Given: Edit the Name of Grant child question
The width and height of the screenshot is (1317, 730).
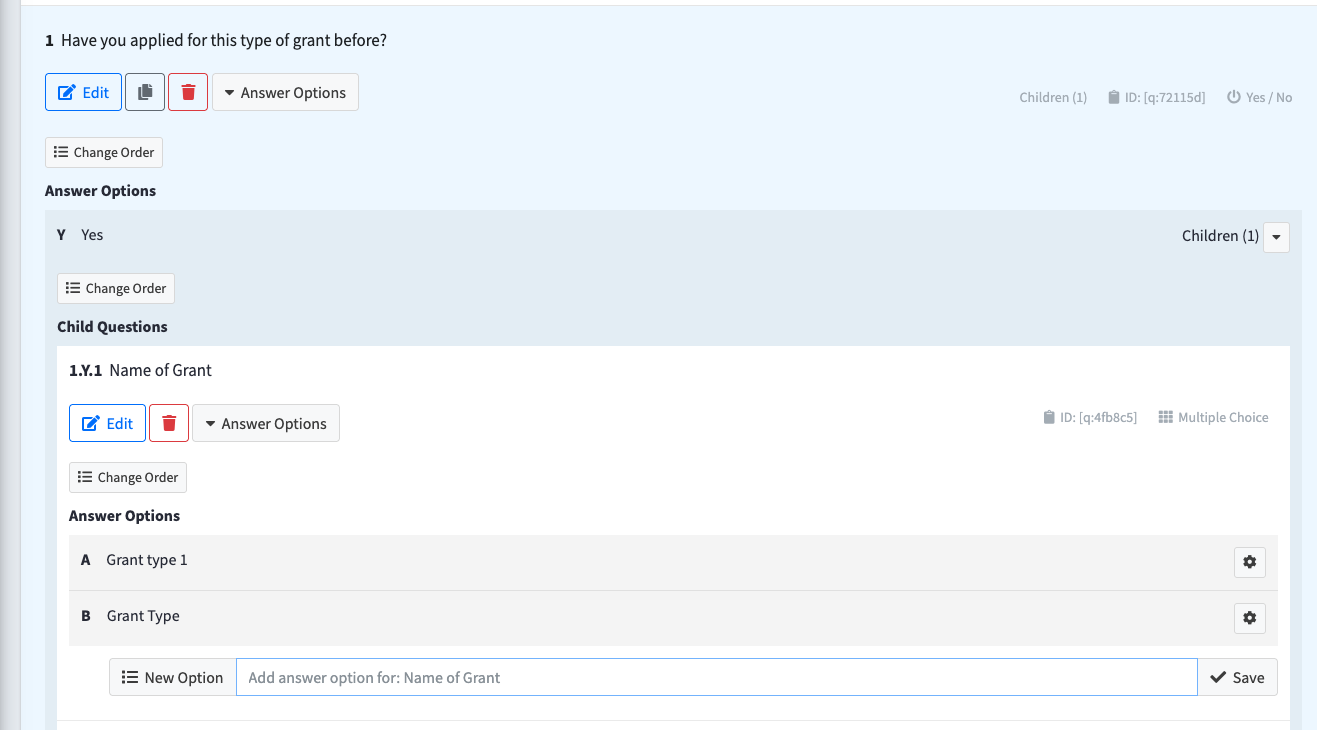Looking at the screenshot, I should coord(108,423).
